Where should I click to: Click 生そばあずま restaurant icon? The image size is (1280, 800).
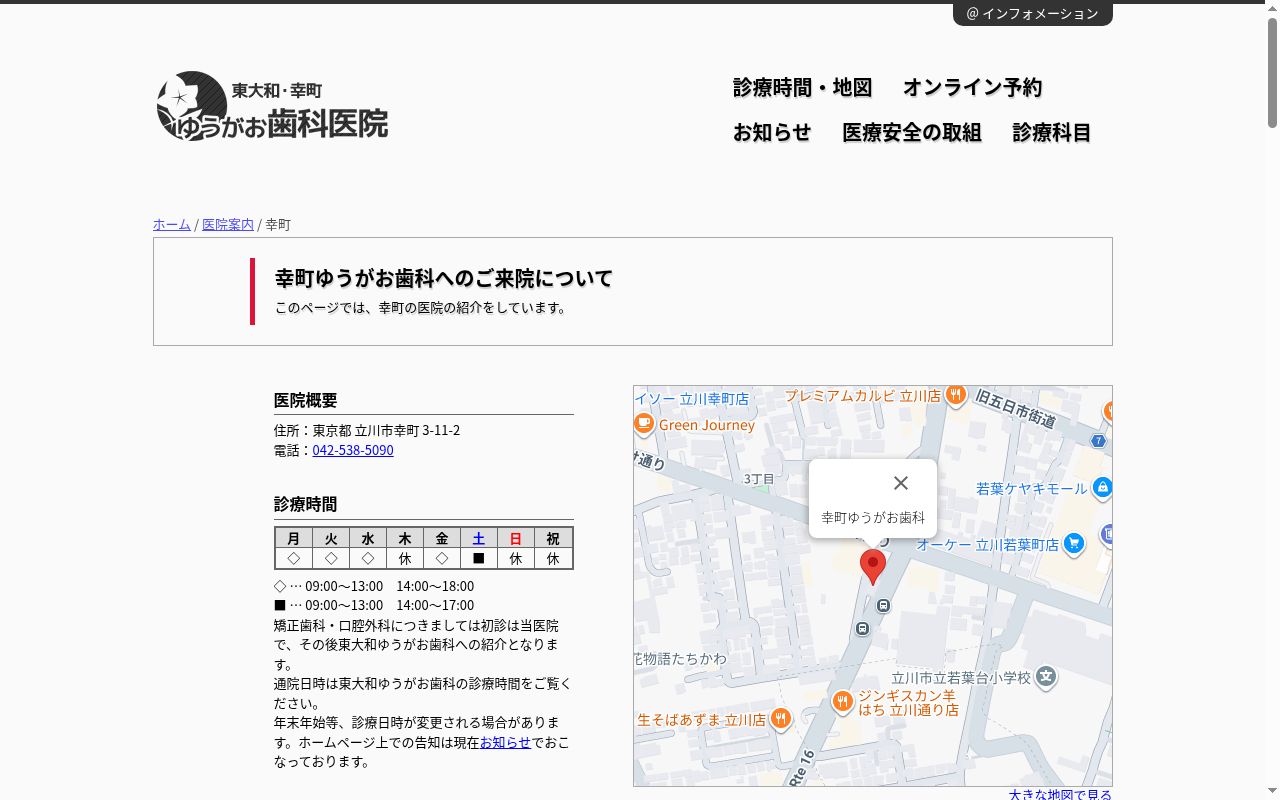(x=781, y=718)
